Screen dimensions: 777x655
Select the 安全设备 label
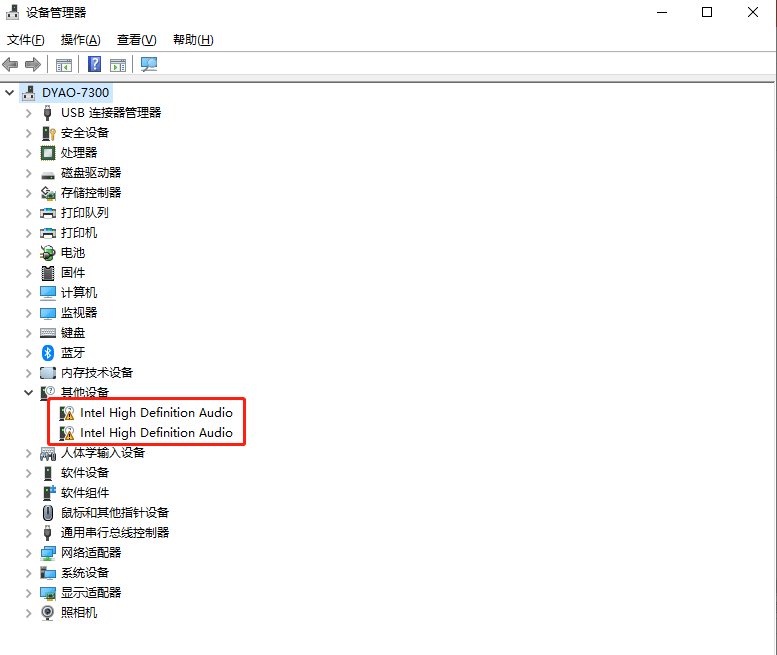click(x=85, y=133)
